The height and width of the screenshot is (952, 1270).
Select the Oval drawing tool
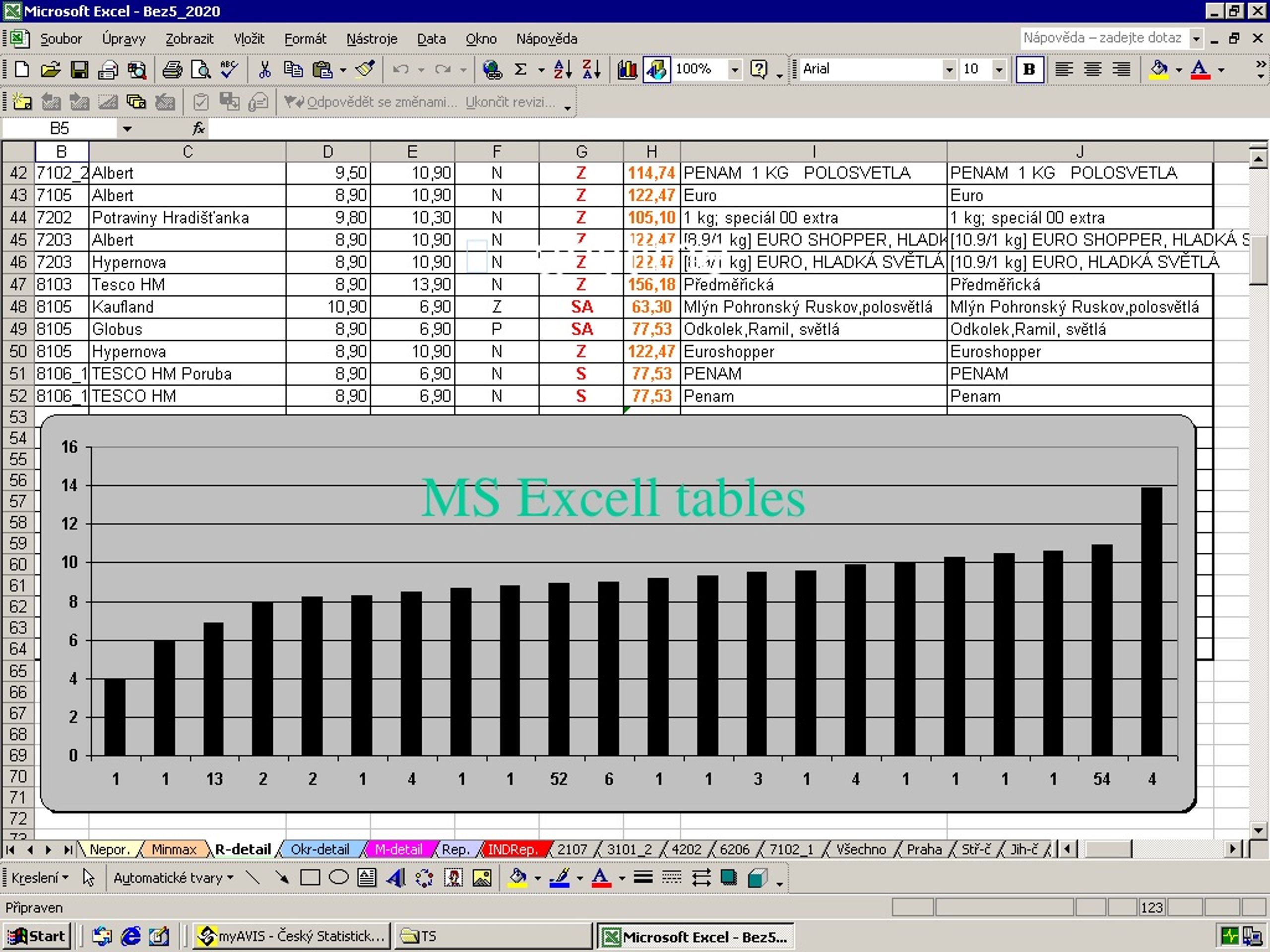pyautogui.click(x=339, y=878)
